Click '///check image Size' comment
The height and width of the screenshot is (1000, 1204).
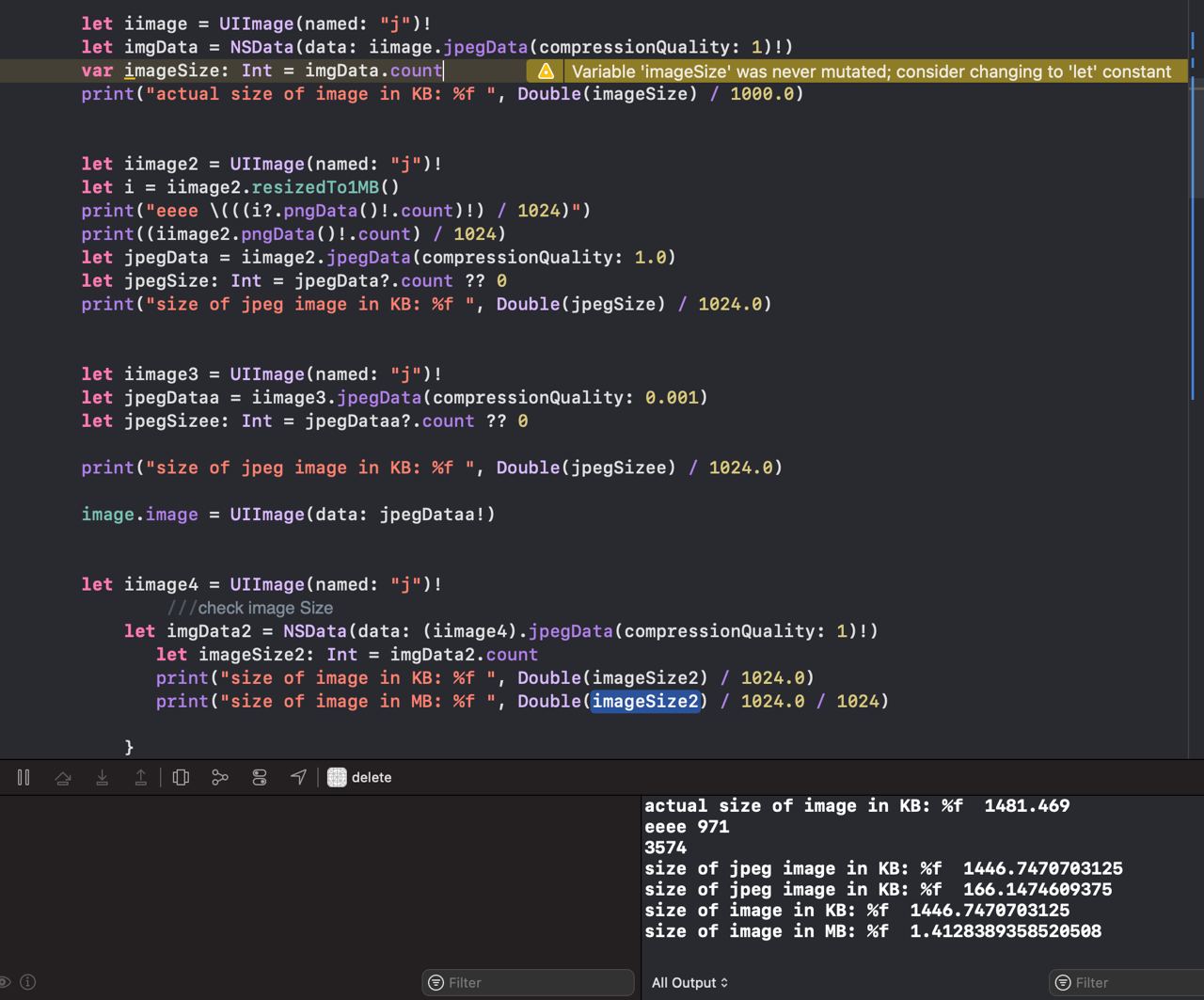click(250, 608)
